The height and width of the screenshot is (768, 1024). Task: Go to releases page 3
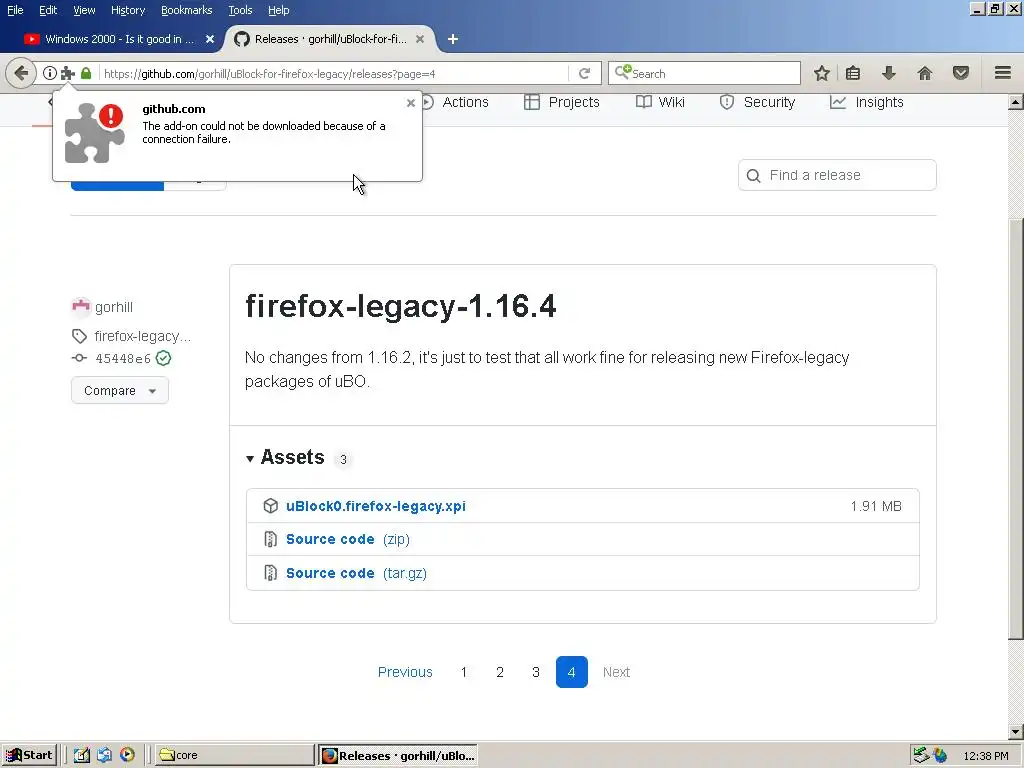[x=536, y=672]
